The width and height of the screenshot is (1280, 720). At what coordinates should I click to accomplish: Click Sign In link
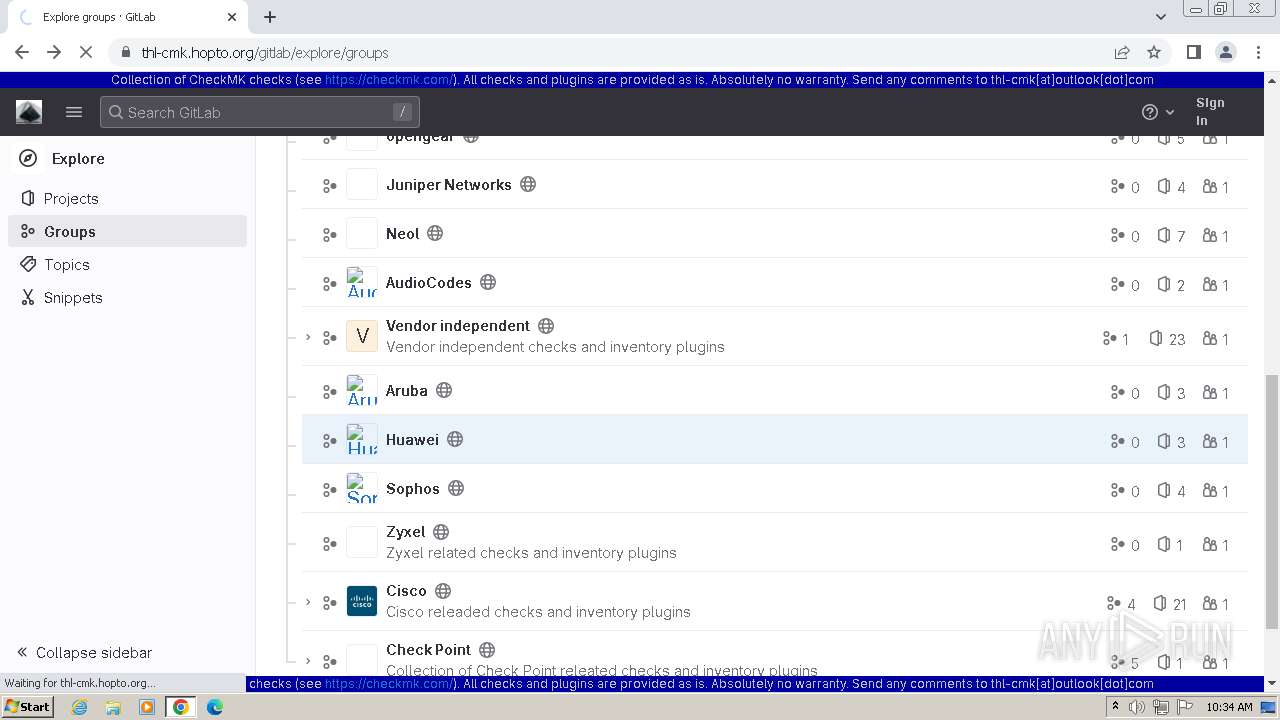click(x=1210, y=111)
